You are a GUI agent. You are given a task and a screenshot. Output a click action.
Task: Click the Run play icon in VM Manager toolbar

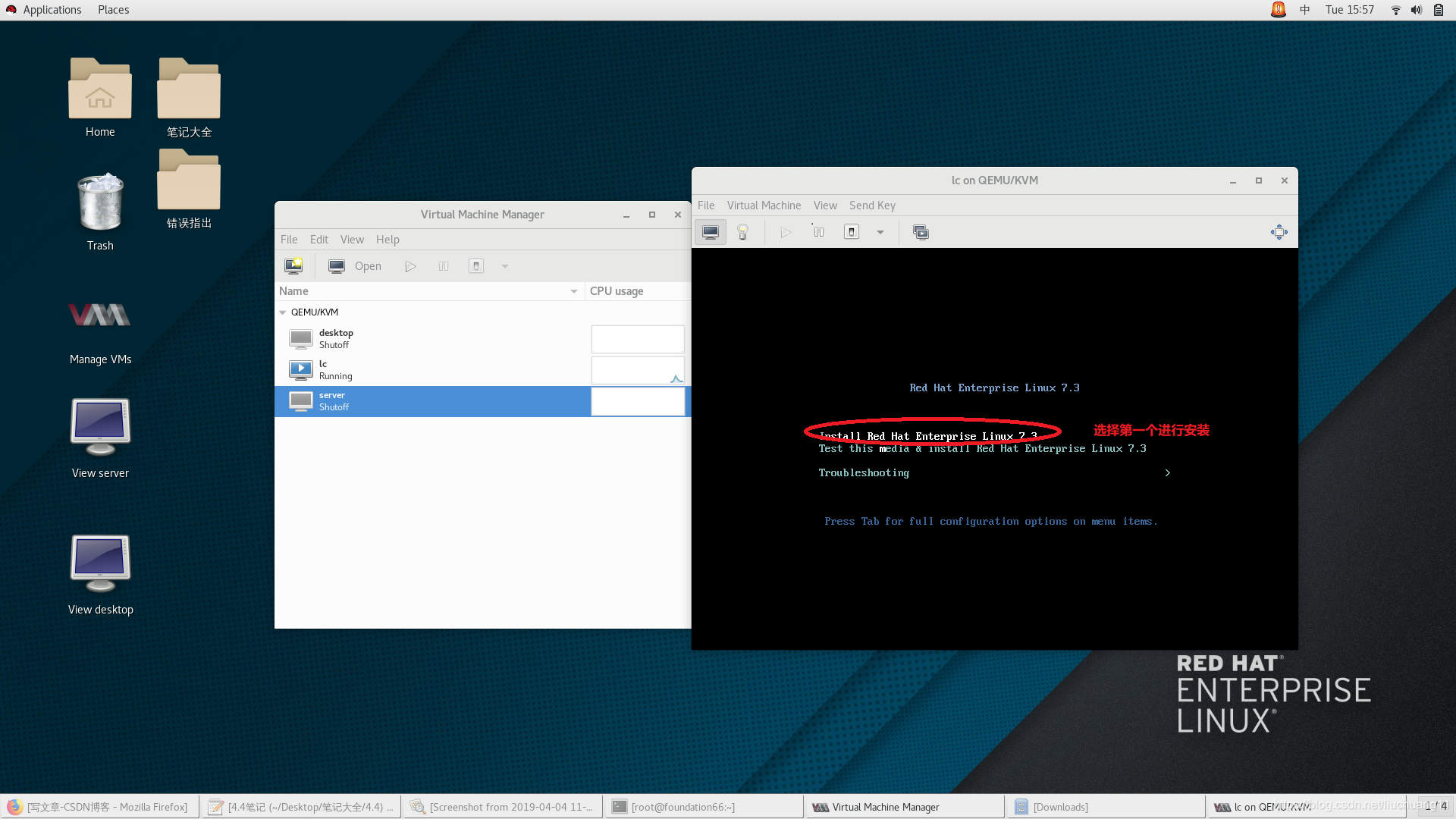[410, 266]
